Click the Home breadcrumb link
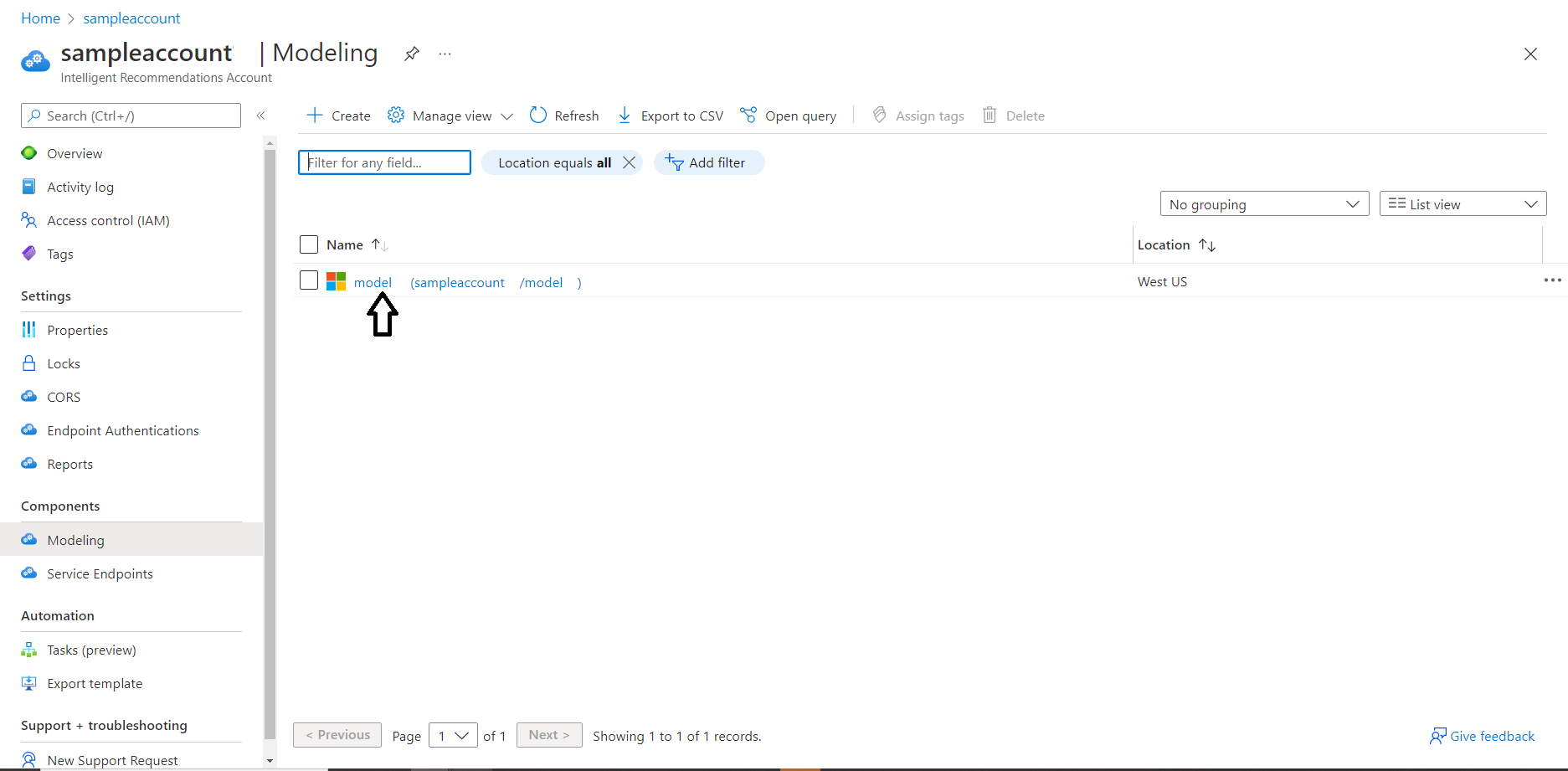 tap(40, 18)
